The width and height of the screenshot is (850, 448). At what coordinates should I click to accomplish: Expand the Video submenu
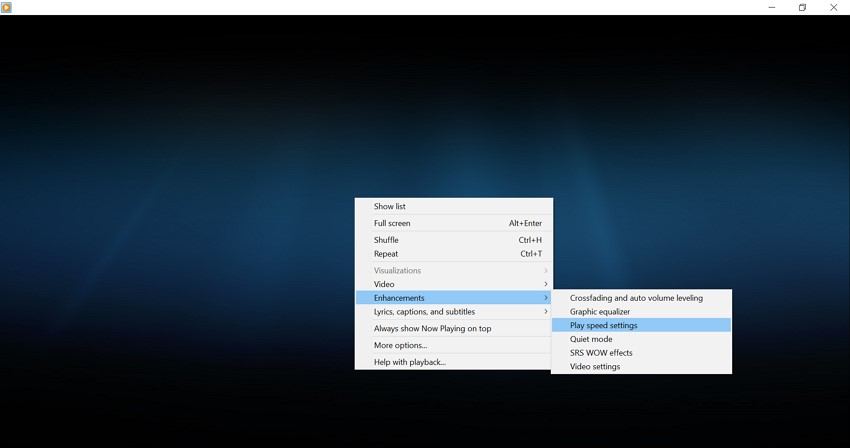click(x=454, y=284)
